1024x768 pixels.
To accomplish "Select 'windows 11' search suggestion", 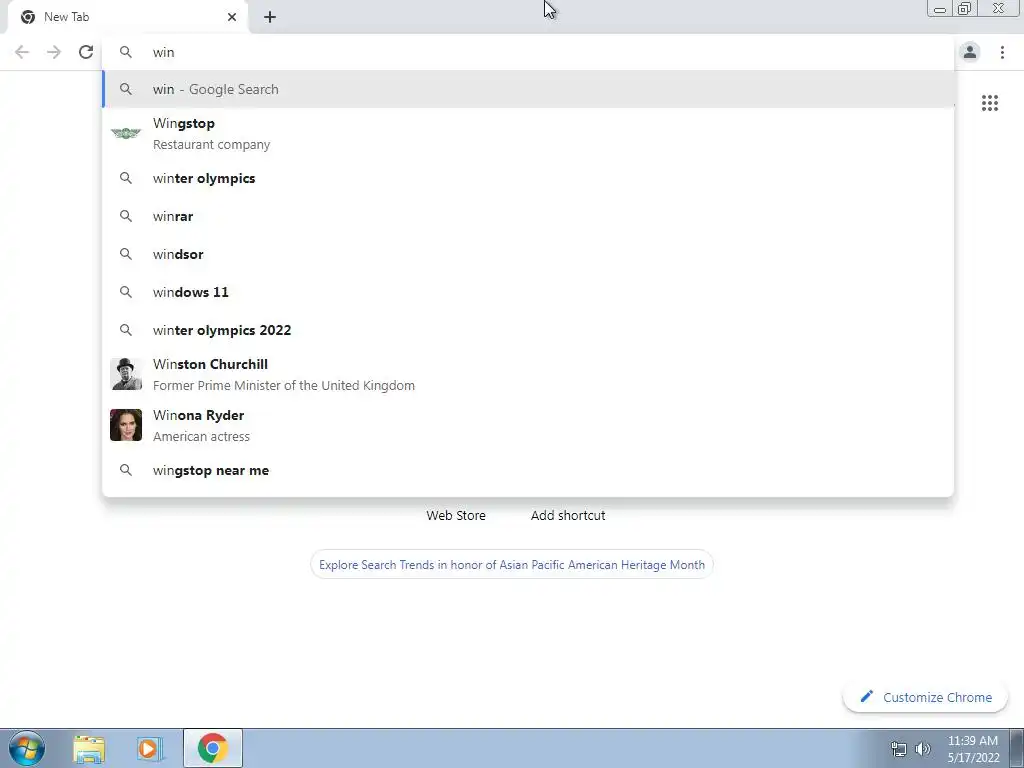I will coord(528,292).
